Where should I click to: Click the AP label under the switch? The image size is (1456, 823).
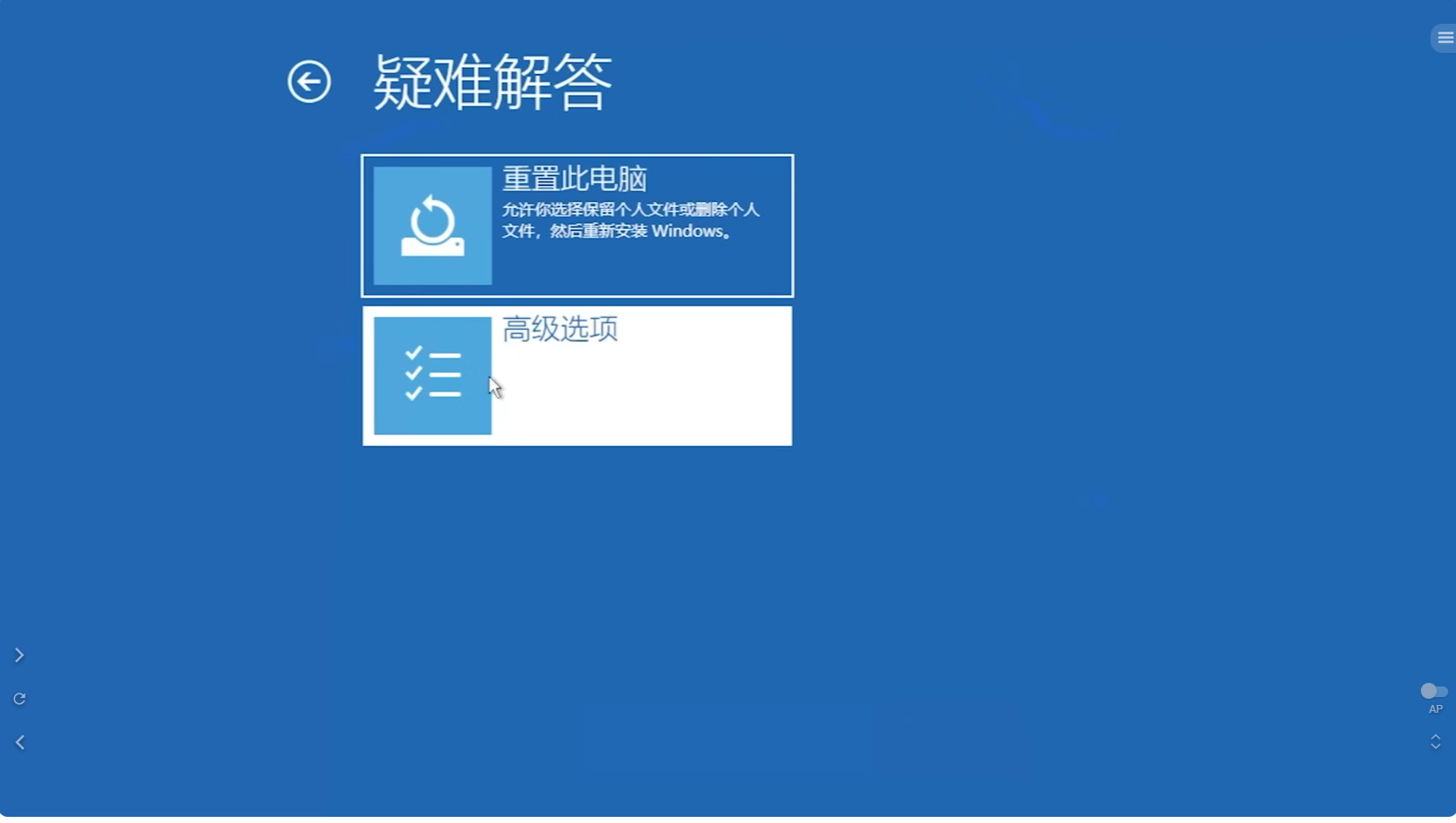click(x=1436, y=709)
